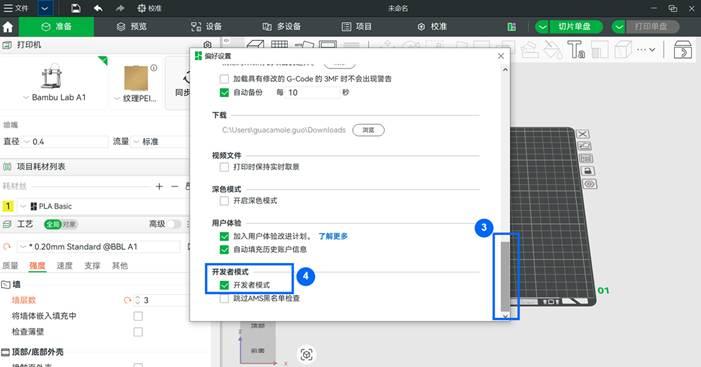Click the undo arrow icon

[98, 8]
